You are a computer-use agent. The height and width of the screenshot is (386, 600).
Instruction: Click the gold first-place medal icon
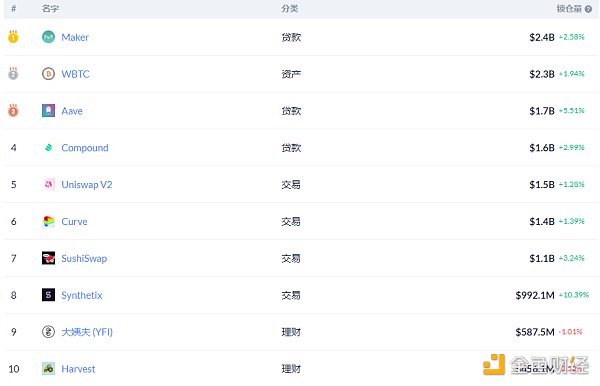pos(13,37)
